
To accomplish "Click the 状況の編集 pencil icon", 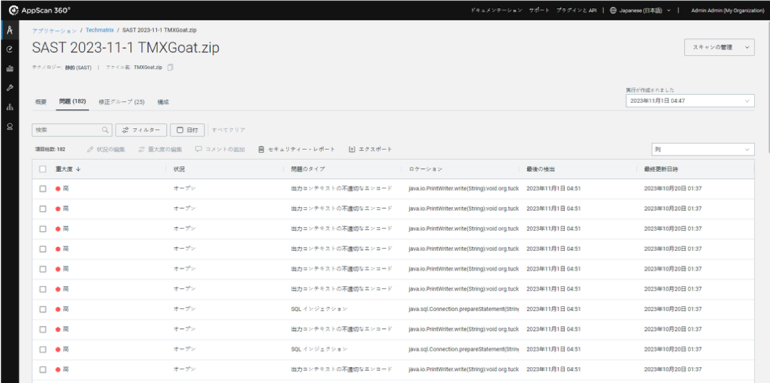I will pos(89,149).
